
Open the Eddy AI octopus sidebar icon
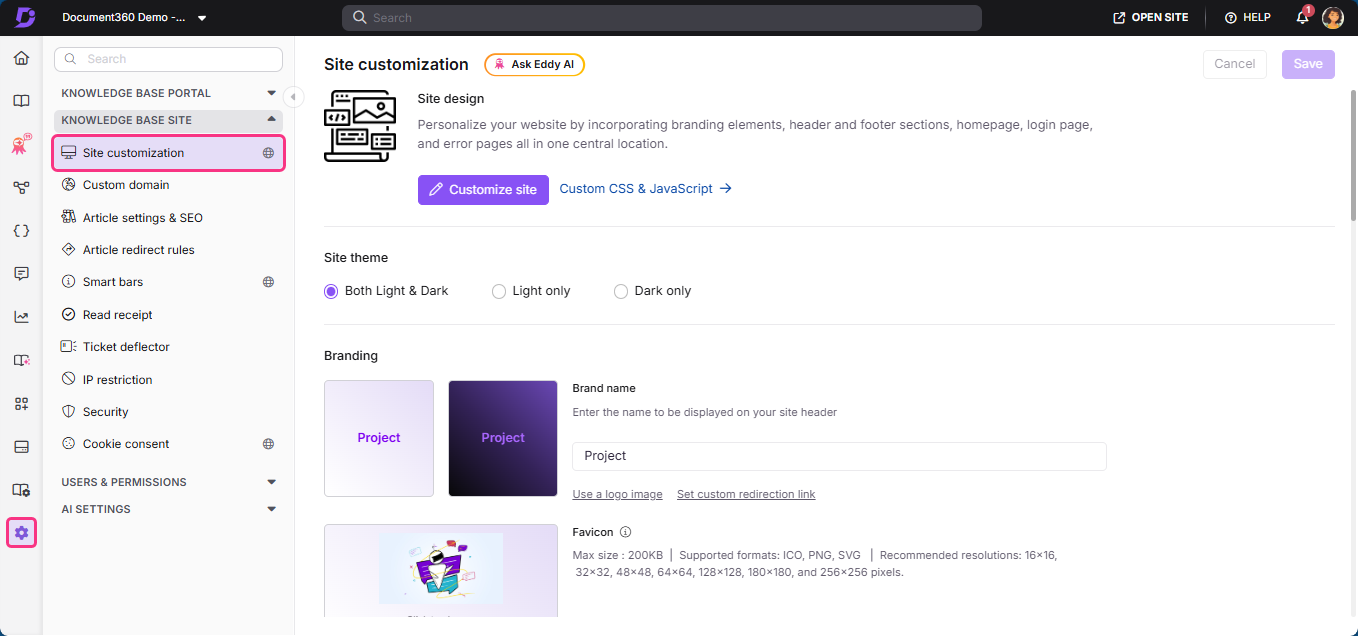[x=21, y=145]
